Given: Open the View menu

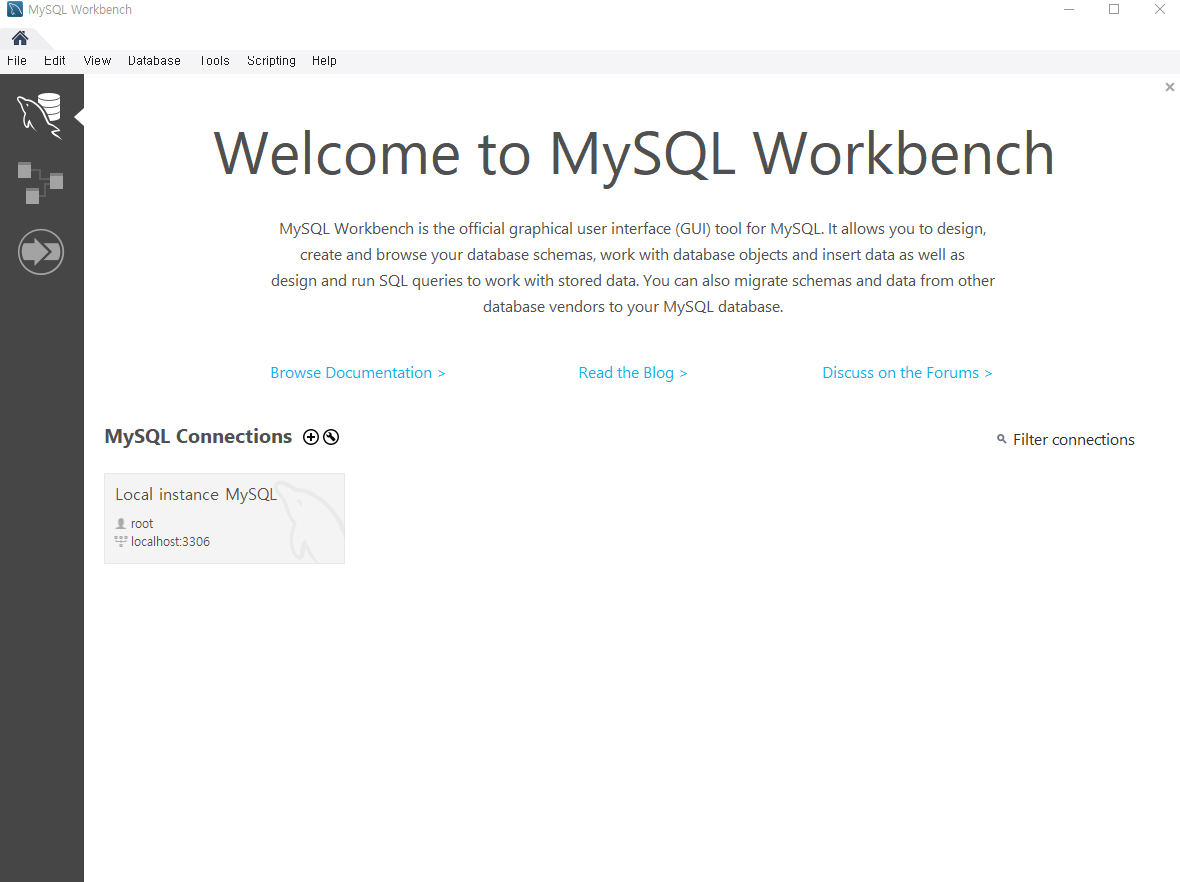Looking at the screenshot, I should click(97, 61).
